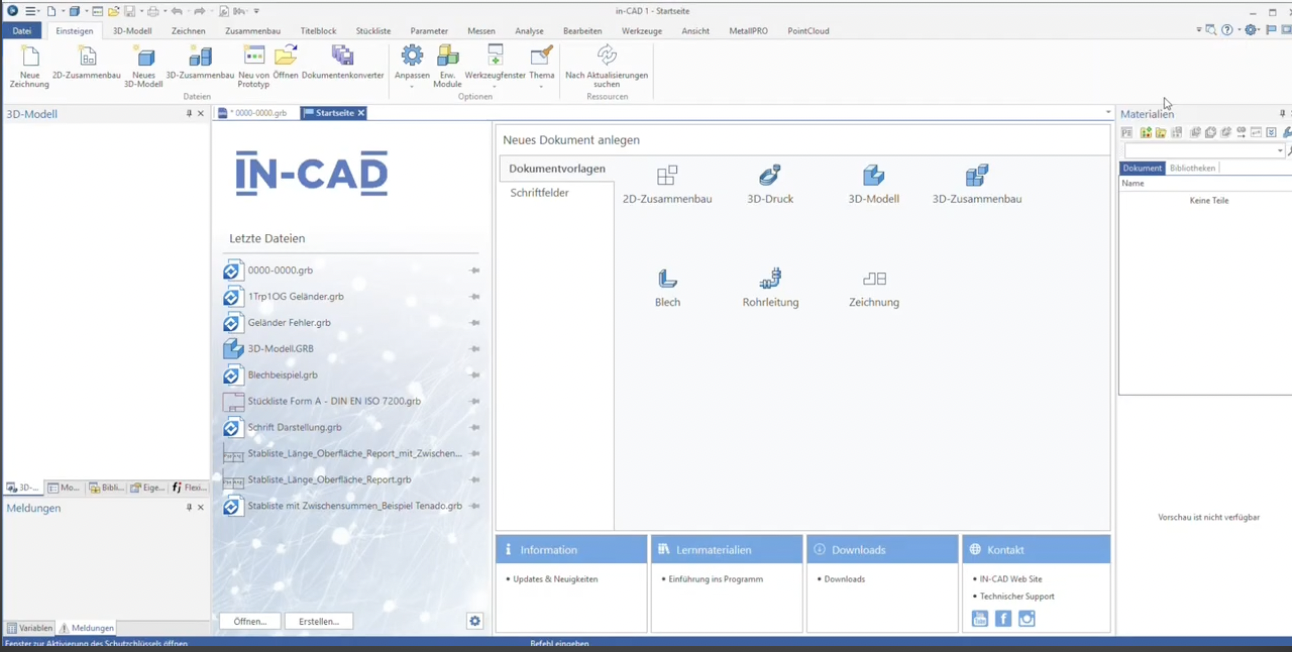Click the Befehl eingeben command field
1292x652 pixels.
tap(560, 645)
